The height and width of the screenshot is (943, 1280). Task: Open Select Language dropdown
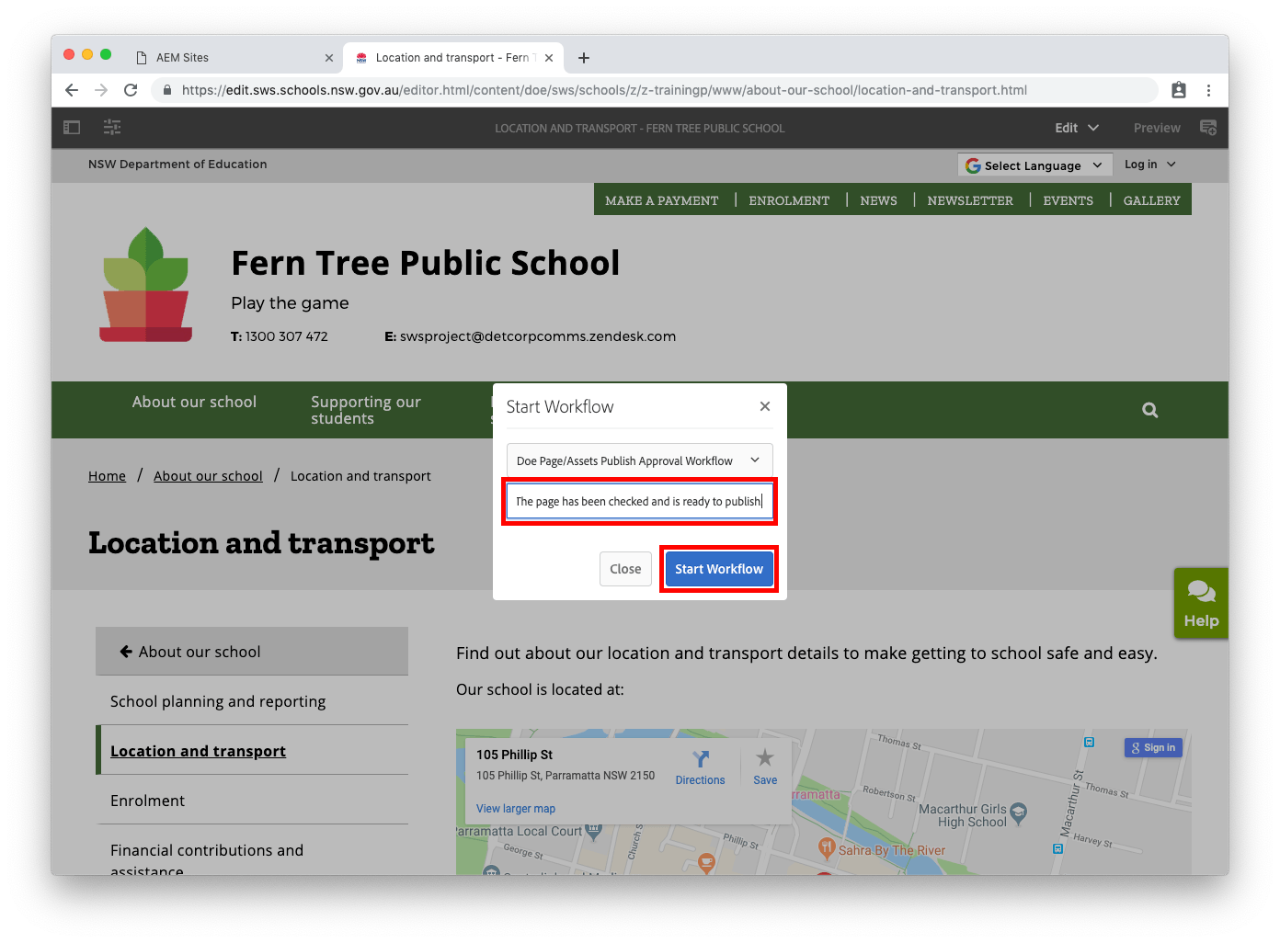click(x=1035, y=165)
